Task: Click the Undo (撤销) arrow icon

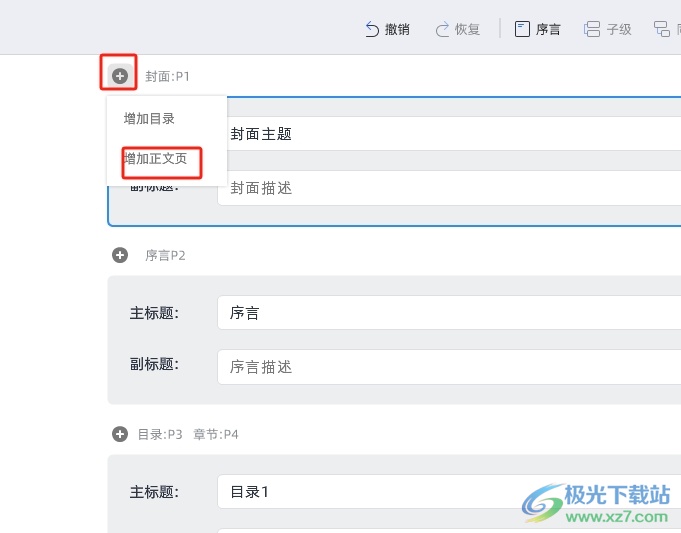Action: point(372,30)
